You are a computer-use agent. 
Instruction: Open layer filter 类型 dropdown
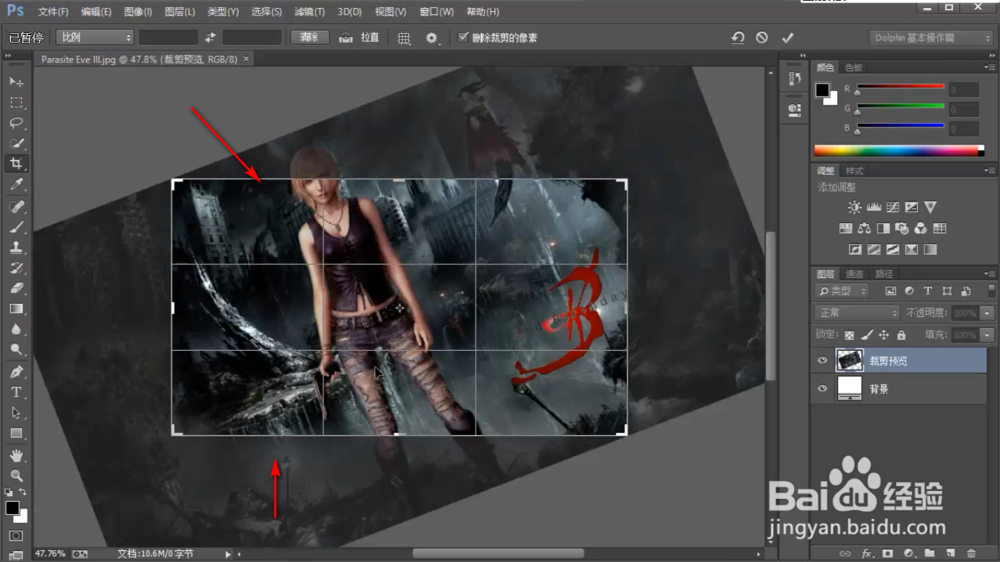point(842,291)
